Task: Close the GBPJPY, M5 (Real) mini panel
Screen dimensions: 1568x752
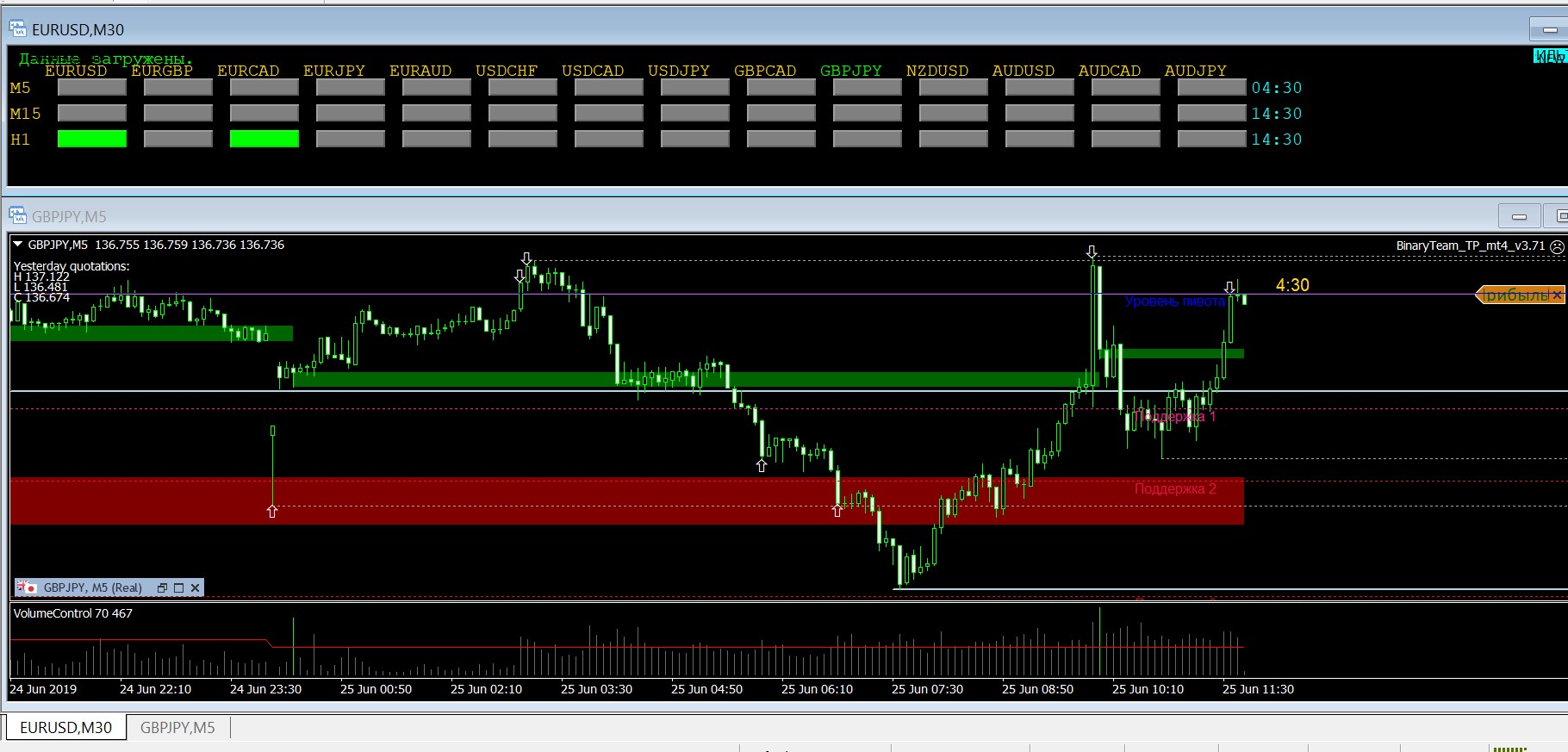Action: tap(196, 587)
